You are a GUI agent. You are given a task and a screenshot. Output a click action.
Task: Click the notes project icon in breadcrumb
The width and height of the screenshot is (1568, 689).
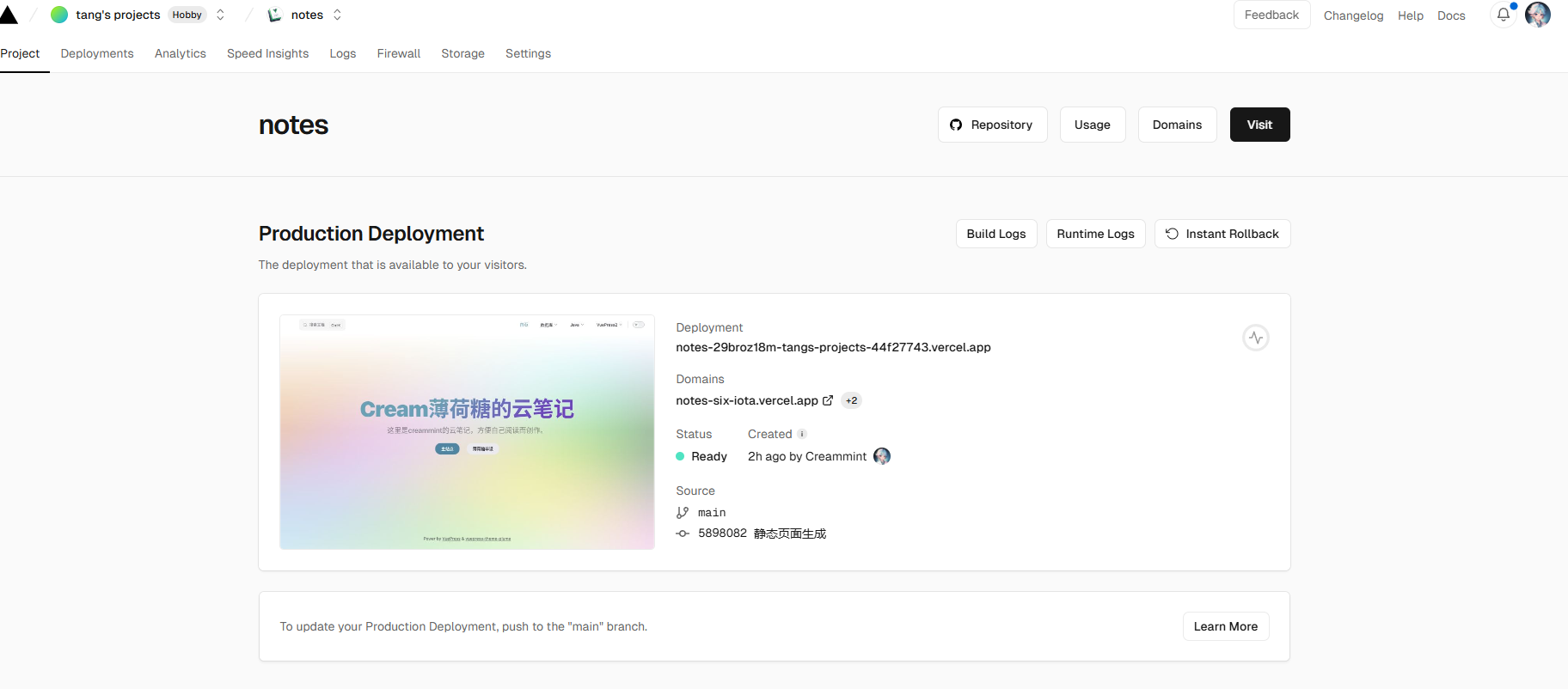click(275, 15)
